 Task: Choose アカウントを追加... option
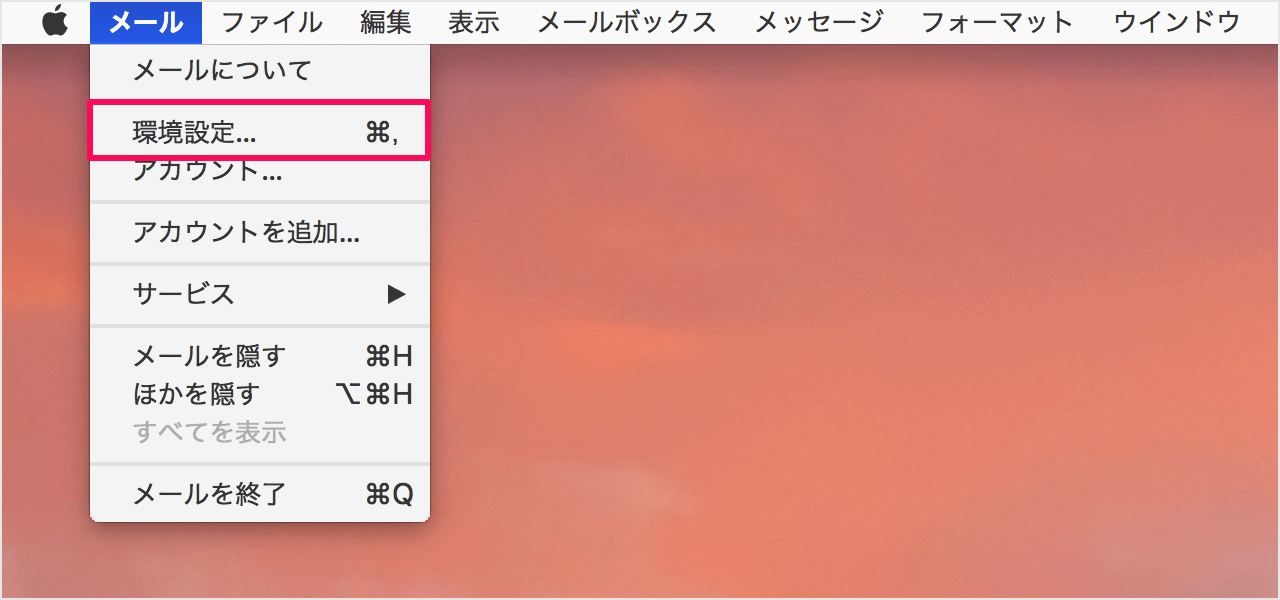click(x=260, y=233)
